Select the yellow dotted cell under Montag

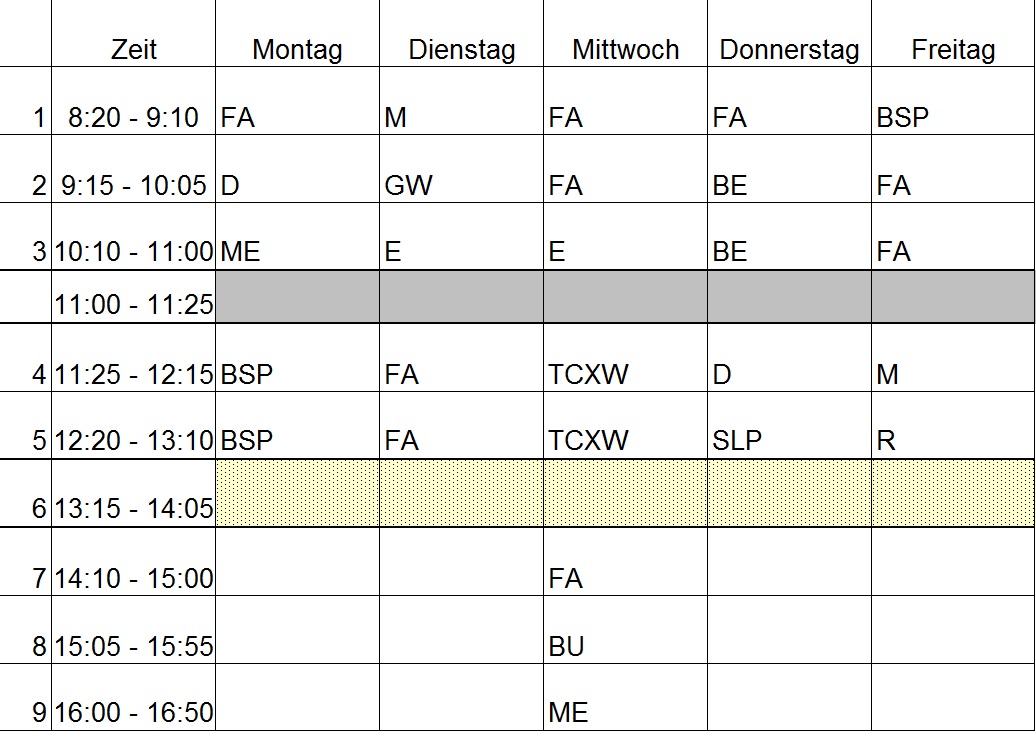click(x=297, y=493)
